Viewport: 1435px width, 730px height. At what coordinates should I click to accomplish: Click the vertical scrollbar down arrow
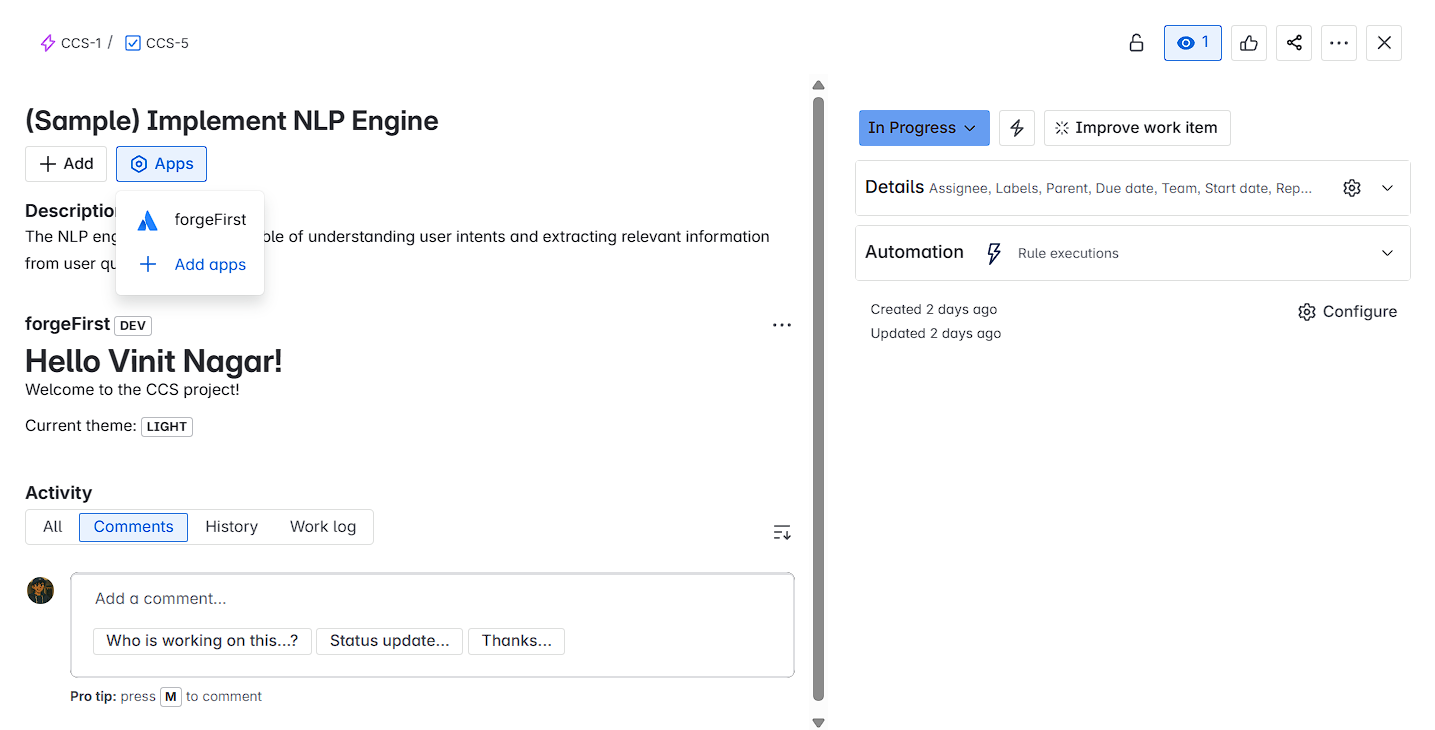point(818,722)
